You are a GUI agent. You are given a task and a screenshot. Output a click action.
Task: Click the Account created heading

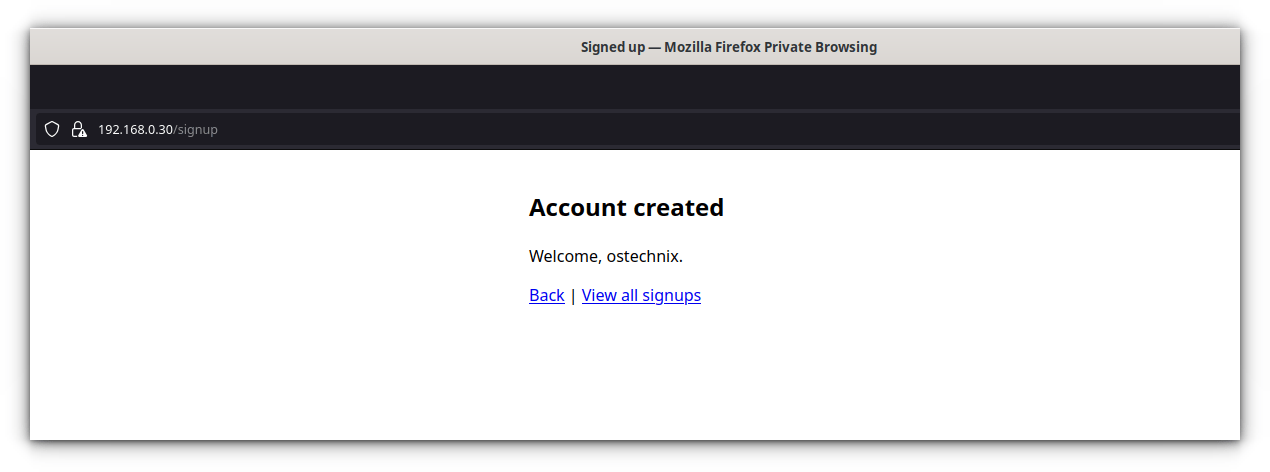pyautogui.click(x=626, y=208)
